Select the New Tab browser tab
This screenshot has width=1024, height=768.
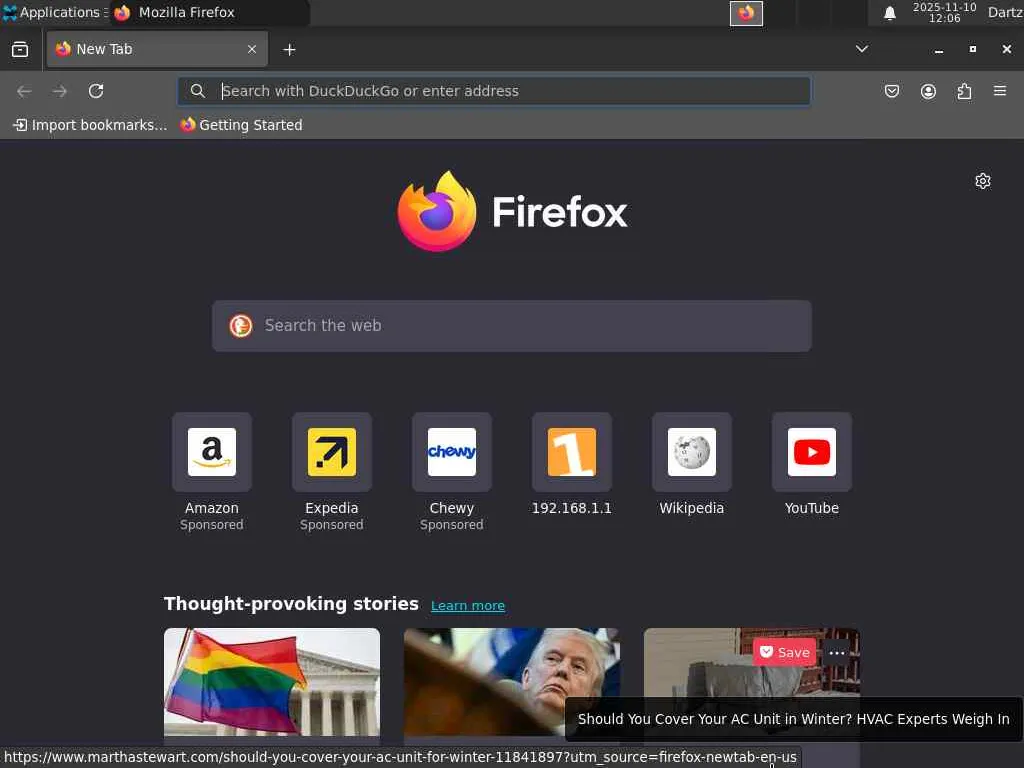[157, 49]
